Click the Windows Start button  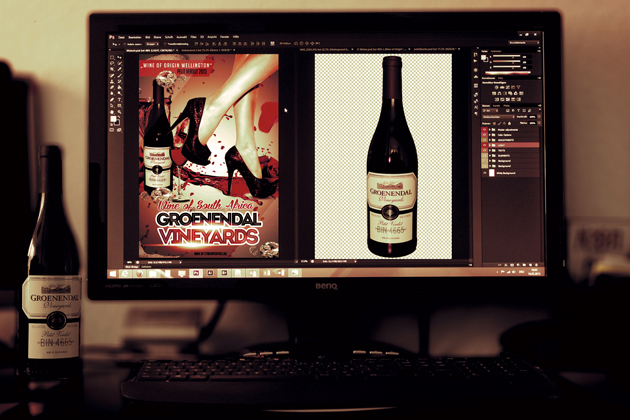pos(113,273)
